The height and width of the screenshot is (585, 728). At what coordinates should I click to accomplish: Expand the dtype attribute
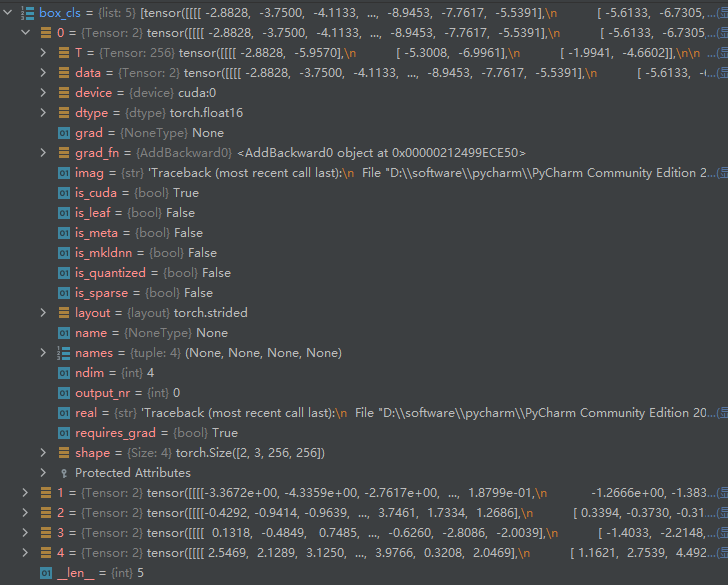point(43,112)
